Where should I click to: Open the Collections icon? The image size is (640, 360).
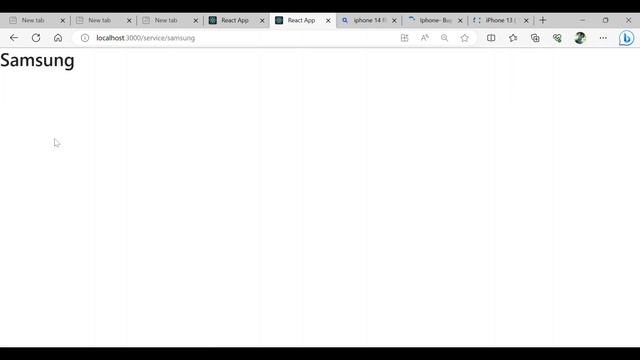[x=535, y=38]
